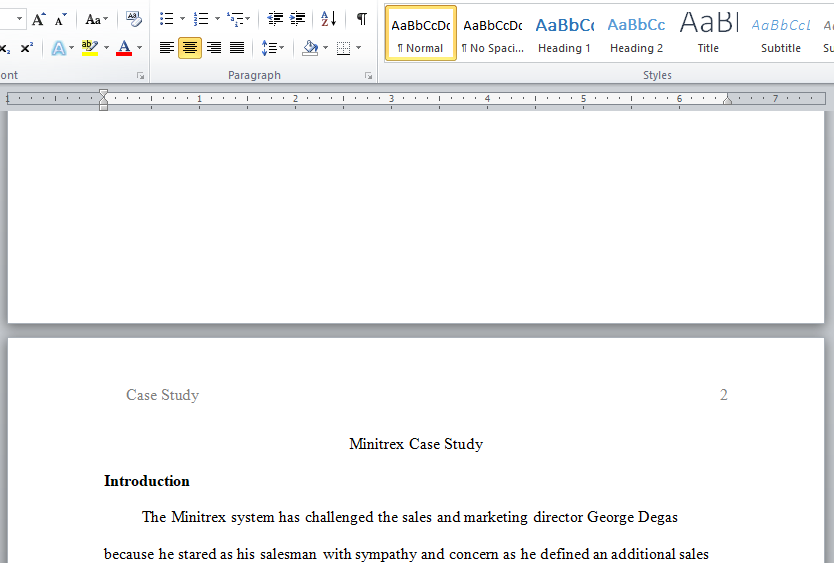The image size is (834, 563).
Task: Open highlight color dropdown arrow
Action: pos(106,48)
